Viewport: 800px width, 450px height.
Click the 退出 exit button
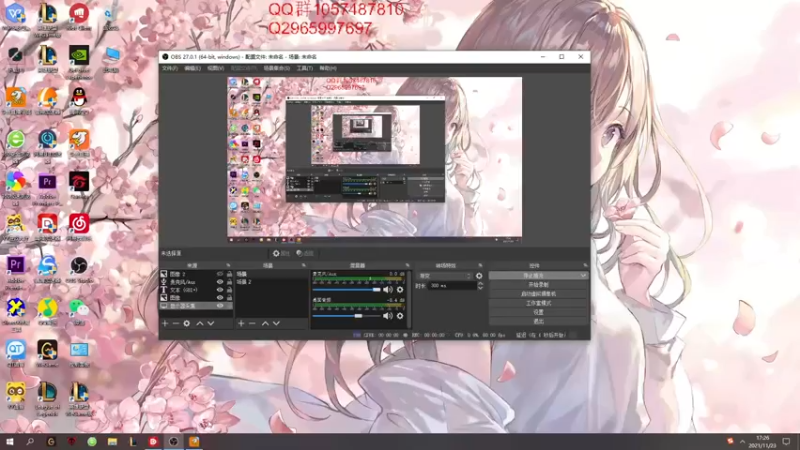[x=538, y=321]
